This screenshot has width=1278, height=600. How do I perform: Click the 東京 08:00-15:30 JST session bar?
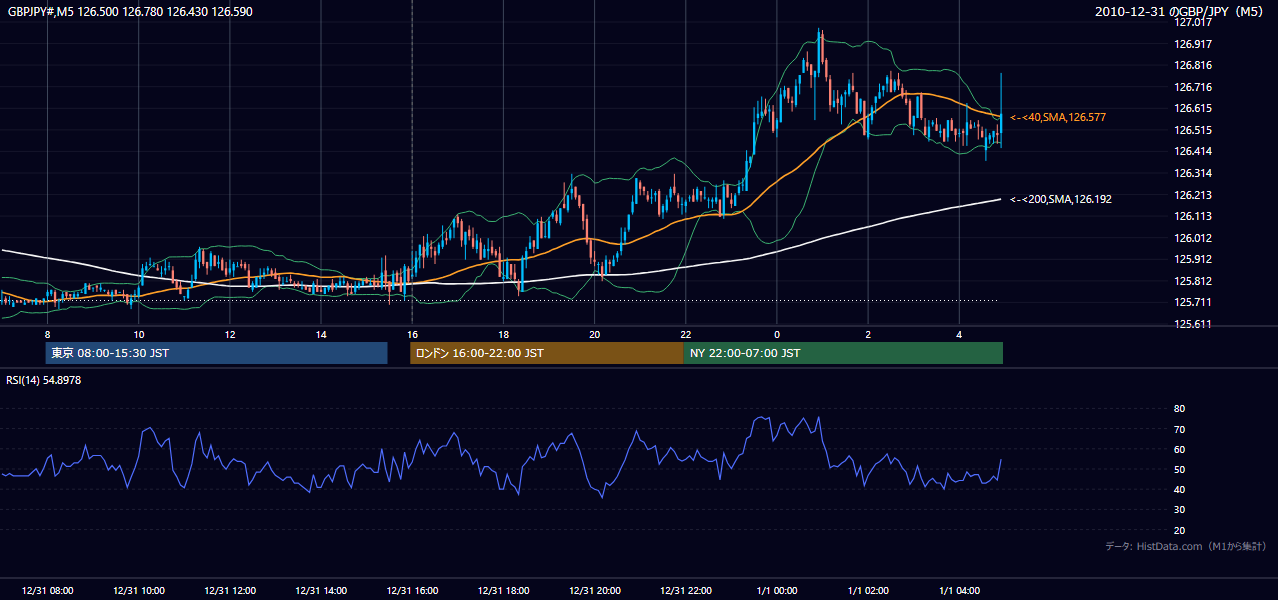tap(216, 353)
